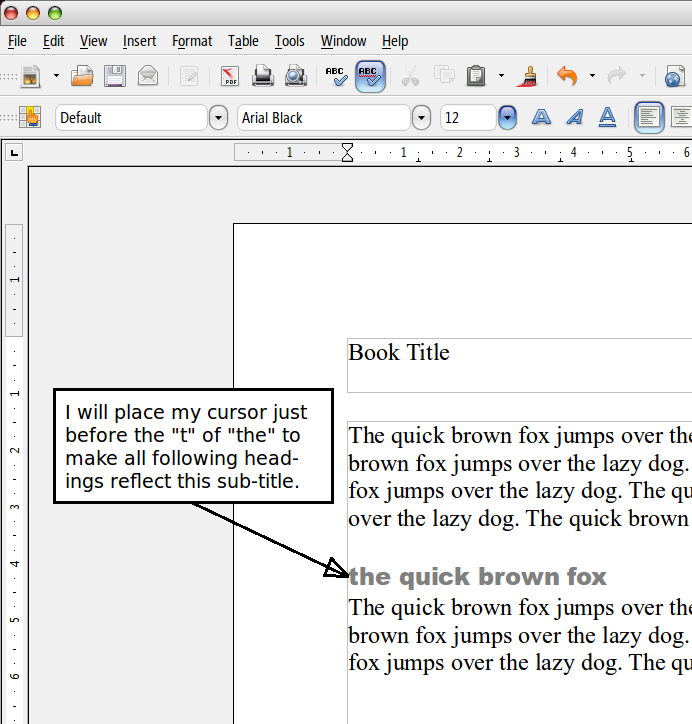The width and height of the screenshot is (692, 724).
Task: Click in the font size field showing 12
Action: tap(467, 118)
